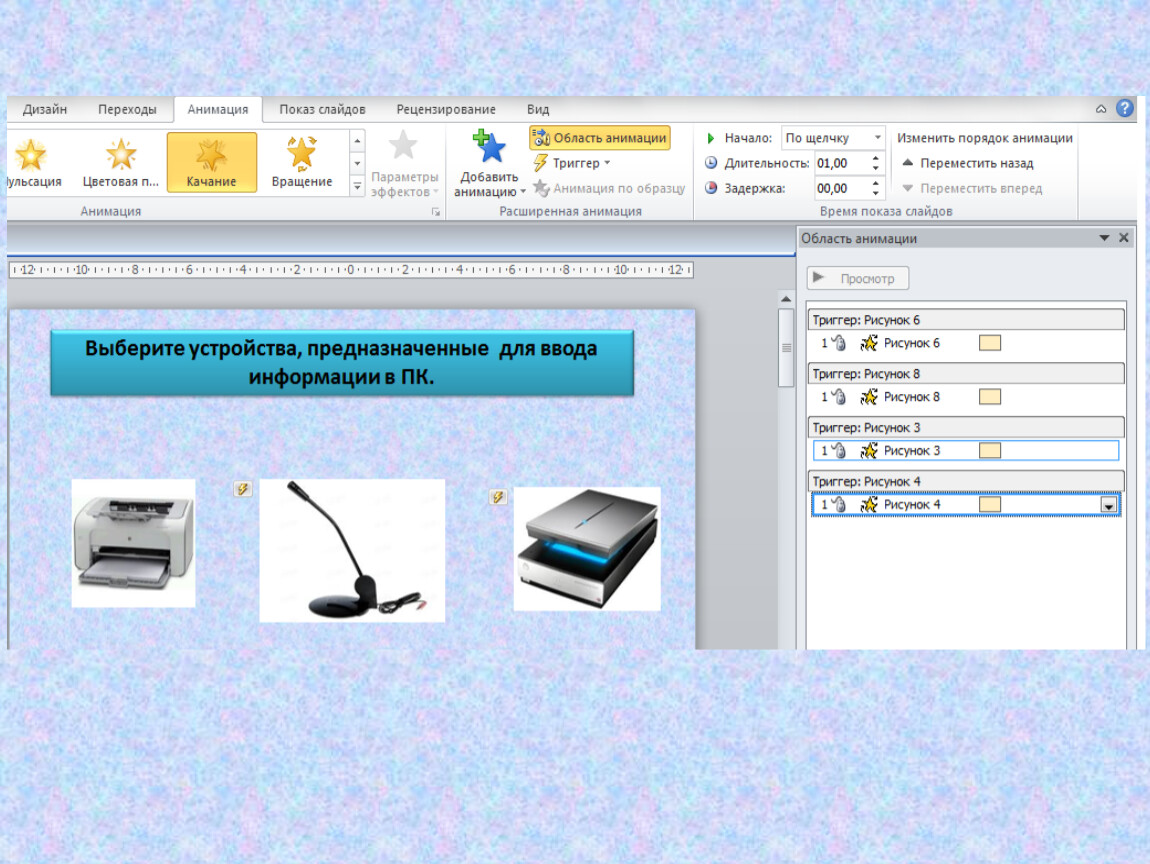Select the Рисунок 3 animation entry
This screenshot has height=864, width=1150.
click(x=911, y=451)
